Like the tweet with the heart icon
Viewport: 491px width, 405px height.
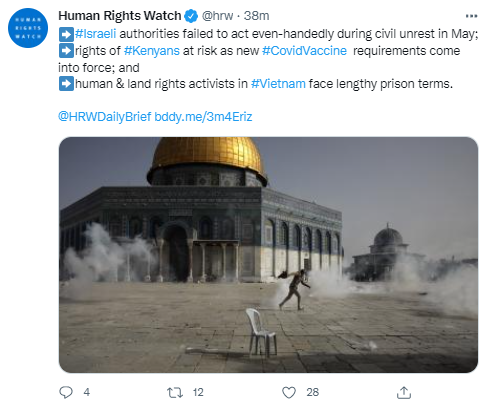[289, 392]
